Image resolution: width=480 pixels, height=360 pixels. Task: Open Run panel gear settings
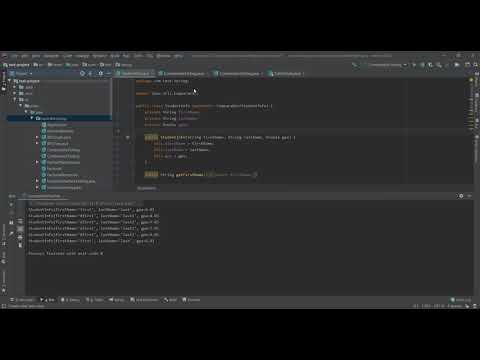(x=461, y=196)
